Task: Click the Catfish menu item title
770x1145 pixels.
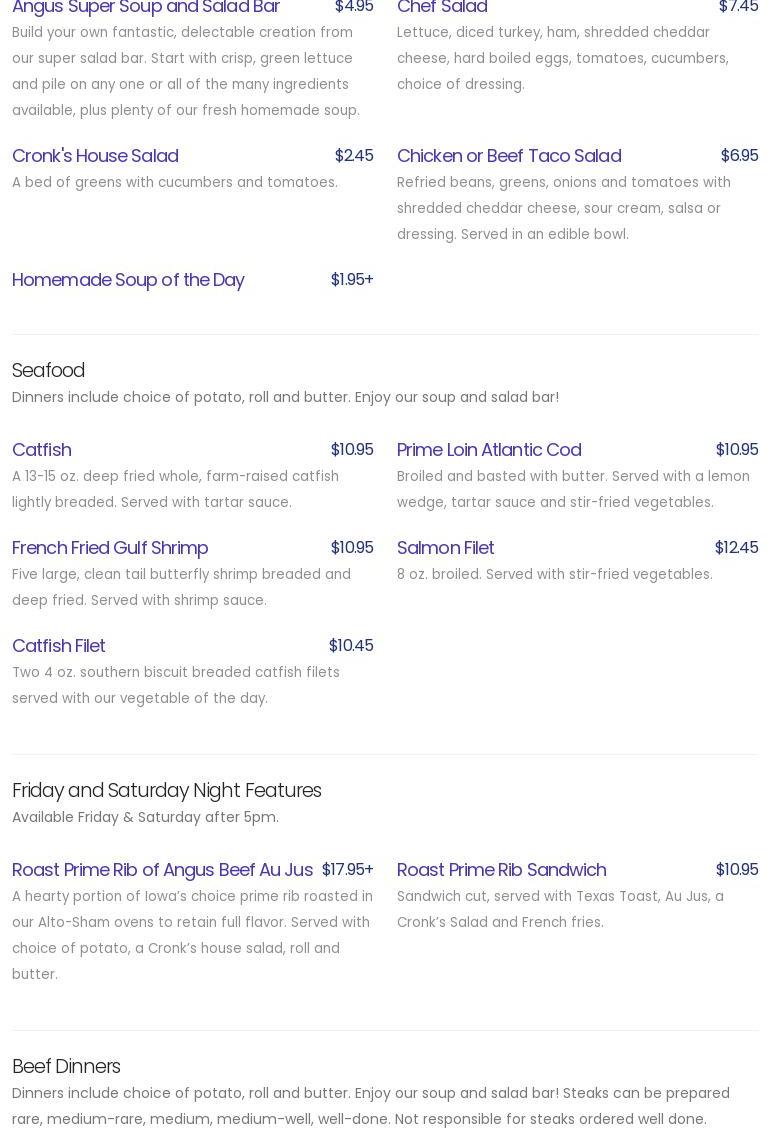Action: coord(42,450)
